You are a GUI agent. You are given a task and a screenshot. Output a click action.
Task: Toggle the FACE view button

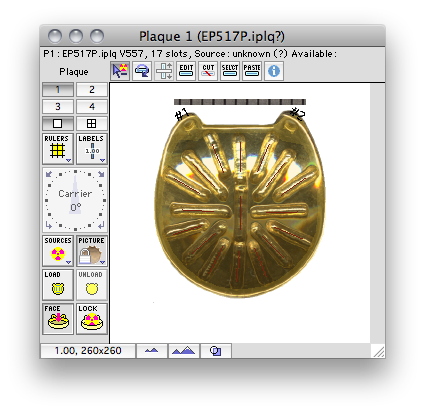[x=58, y=319]
